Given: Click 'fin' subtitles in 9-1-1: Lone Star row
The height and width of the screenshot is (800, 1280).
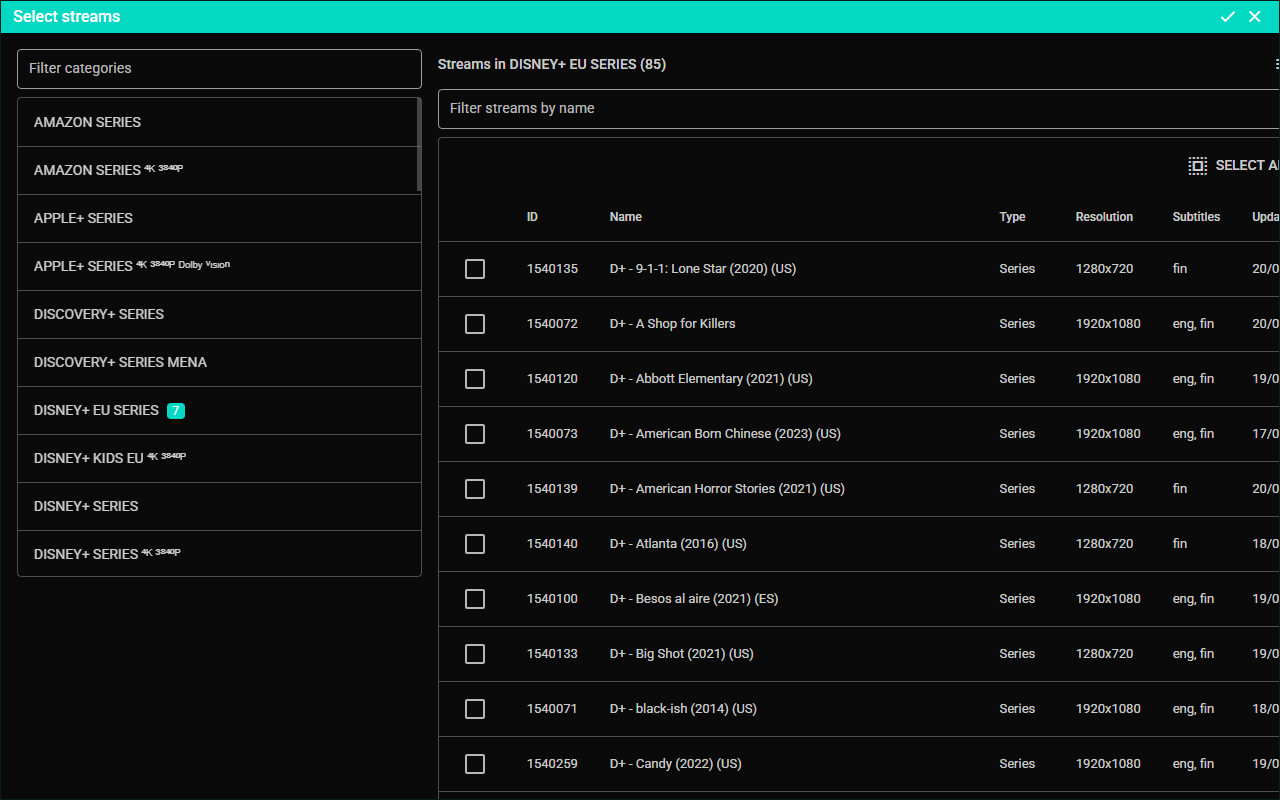Looking at the screenshot, I should tap(1180, 269).
